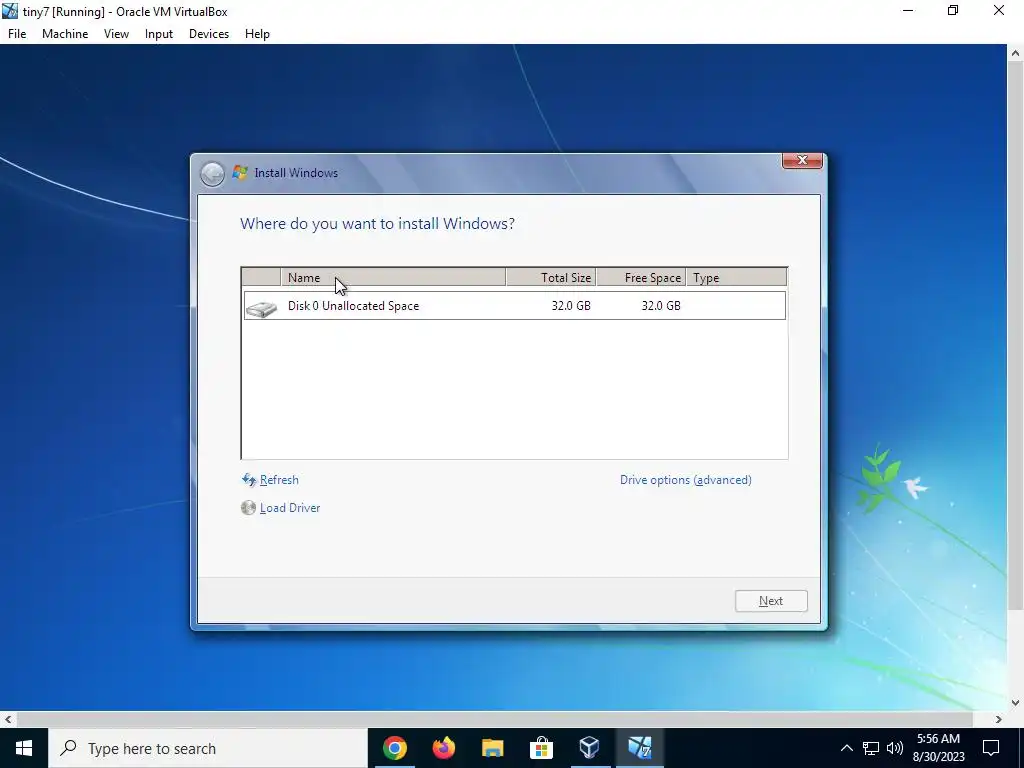The height and width of the screenshot is (768, 1024).
Task: Click the horizontal scrollbar right arrow
Action: (999, 719)
